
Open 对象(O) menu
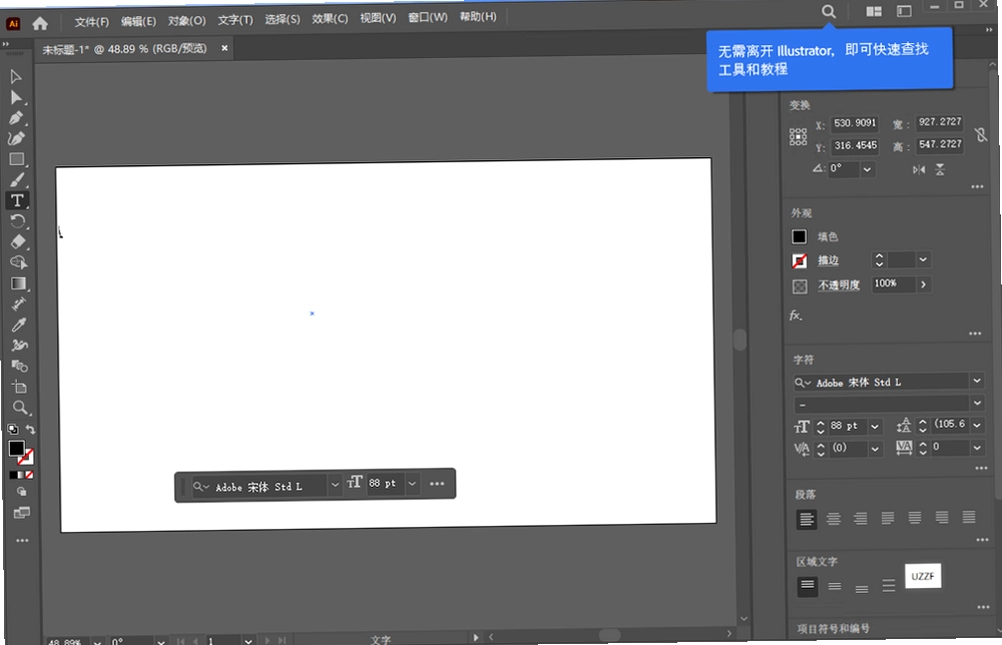point(187,20)
